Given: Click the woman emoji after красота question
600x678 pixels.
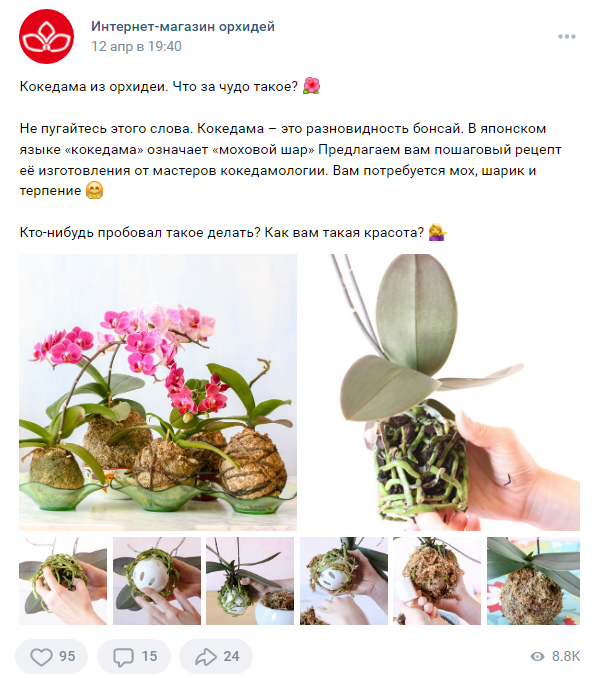Looking at the screenshot, I should tap(437, 232).
